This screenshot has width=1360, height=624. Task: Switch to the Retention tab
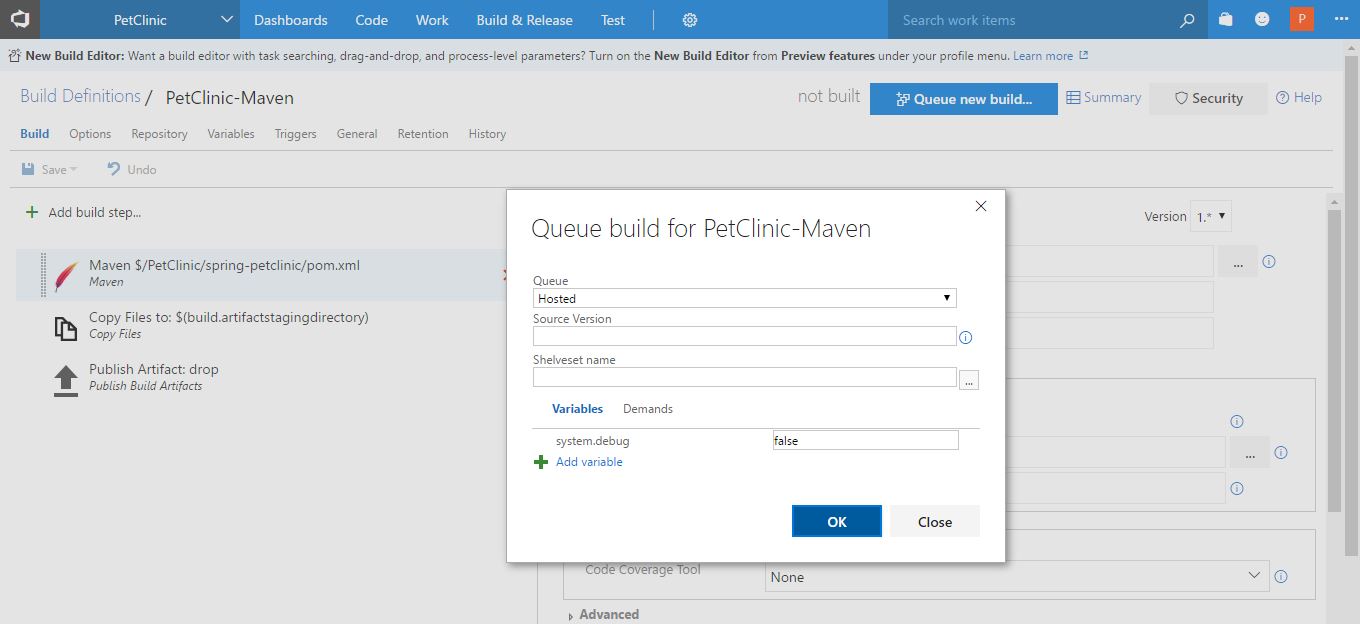tap(423, 134)
